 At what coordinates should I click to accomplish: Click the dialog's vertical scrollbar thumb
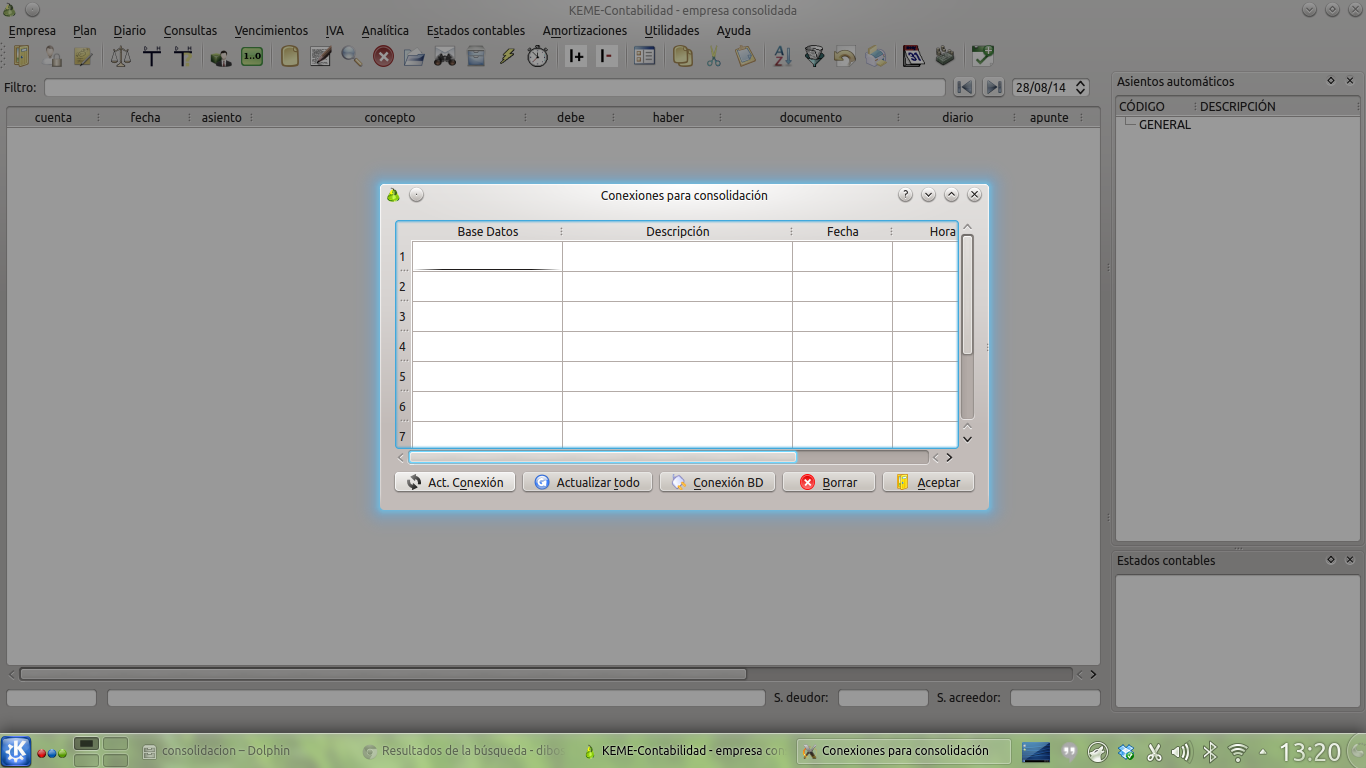tap(967, 295)
